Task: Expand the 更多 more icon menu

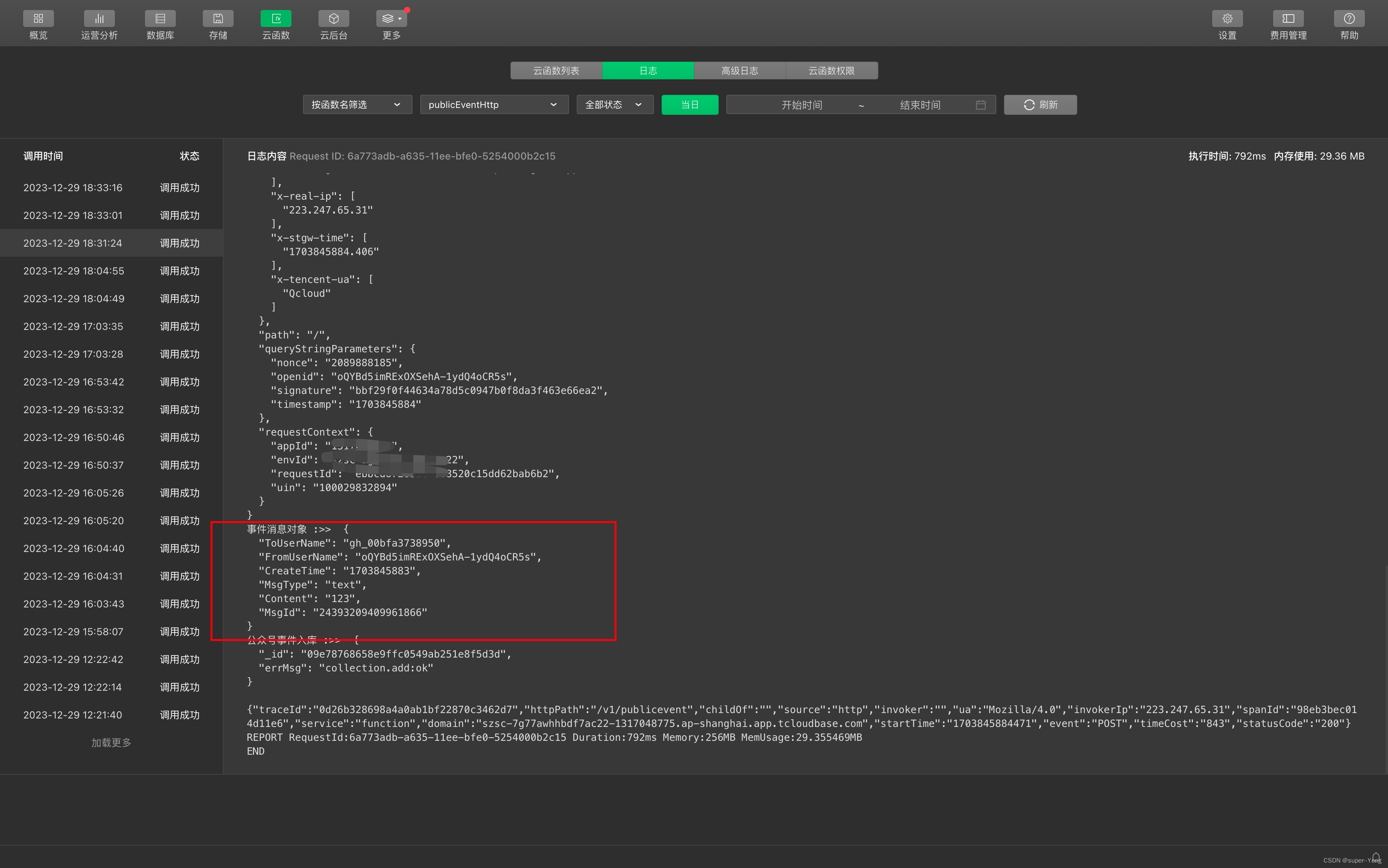Action: 392,19
